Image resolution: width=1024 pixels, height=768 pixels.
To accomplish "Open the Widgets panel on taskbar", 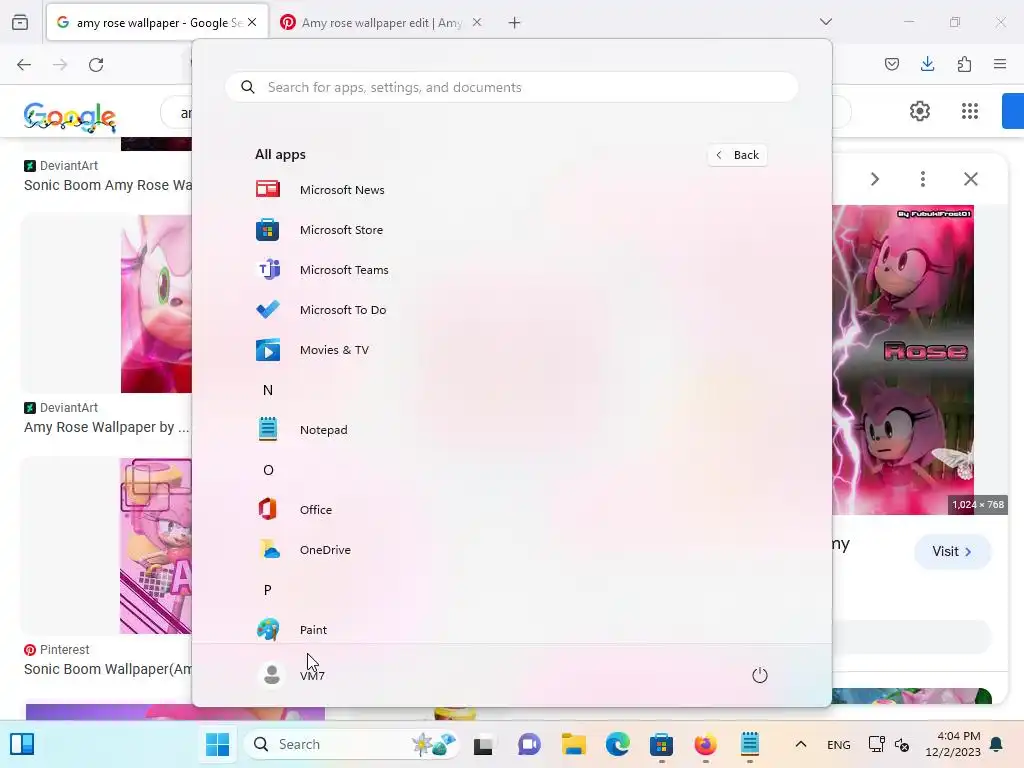I will pyautogui.click(x=22, y=744).
